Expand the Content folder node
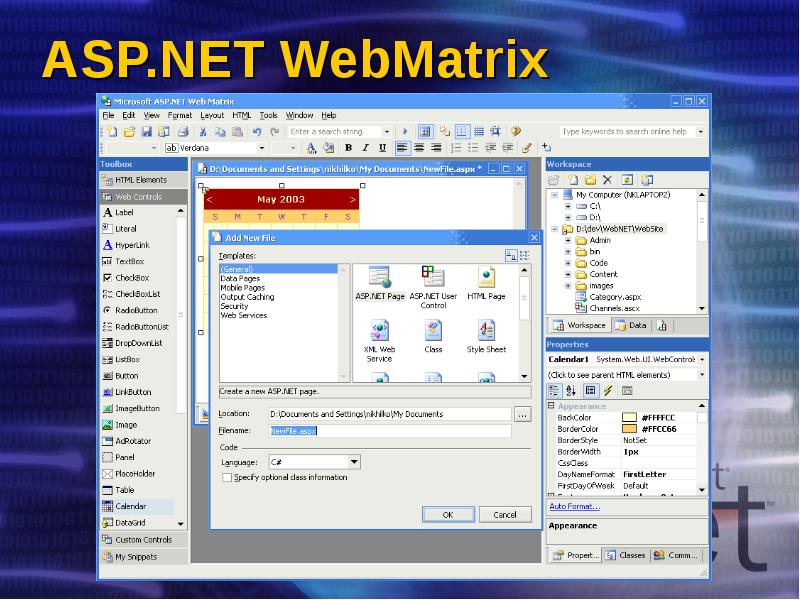 (x=568, y=274)
